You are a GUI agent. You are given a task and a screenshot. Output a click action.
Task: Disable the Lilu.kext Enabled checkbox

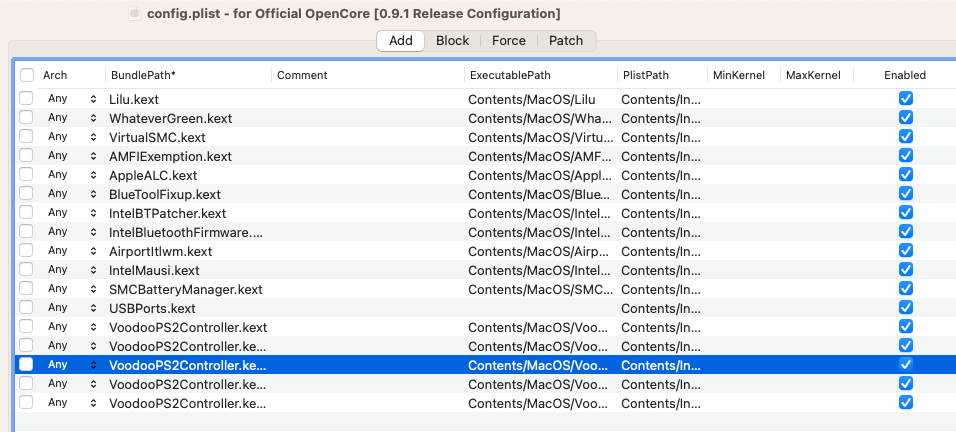(x=906, y=99)
